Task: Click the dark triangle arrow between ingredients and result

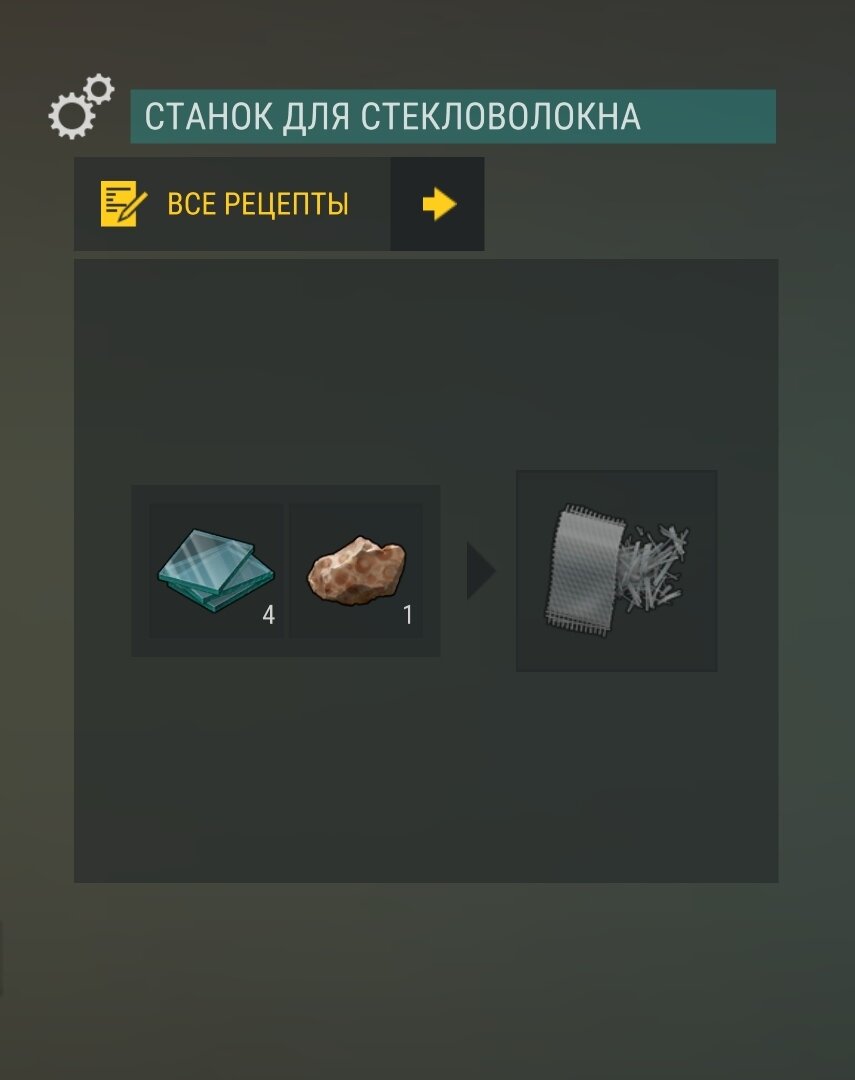Action: [480, 570]
